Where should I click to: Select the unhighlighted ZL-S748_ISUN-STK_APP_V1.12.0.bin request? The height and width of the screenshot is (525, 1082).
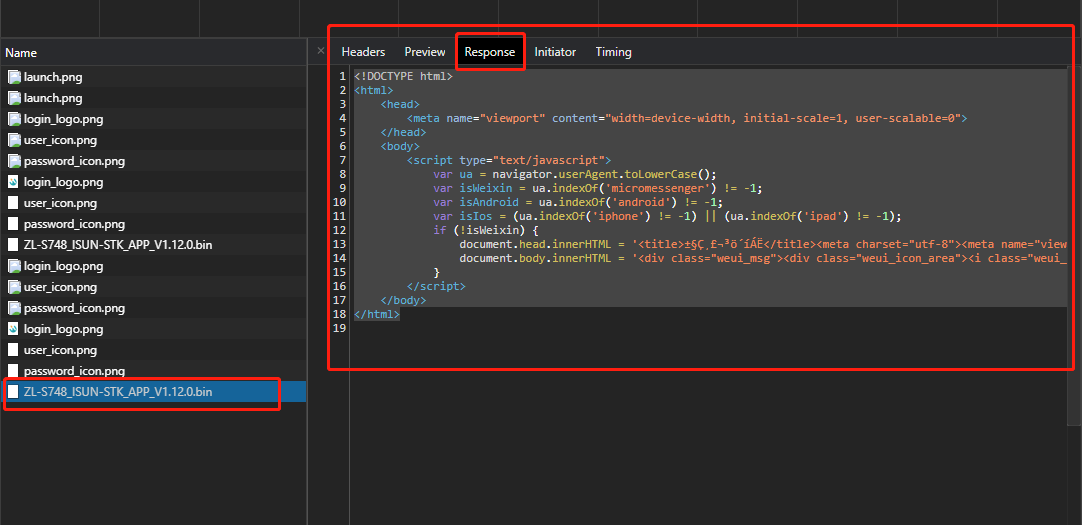(153, 245)
